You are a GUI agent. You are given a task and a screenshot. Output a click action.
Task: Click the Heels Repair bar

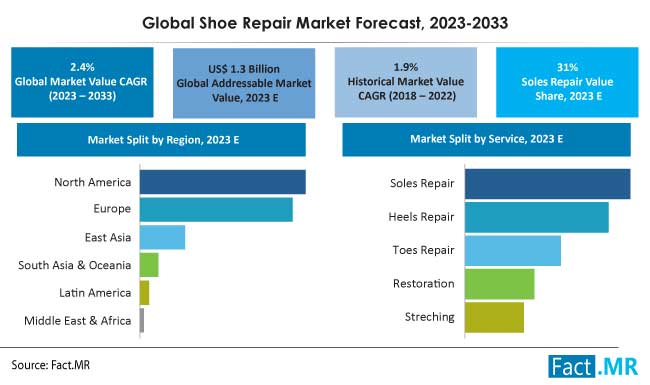click(x=537, y=217)
